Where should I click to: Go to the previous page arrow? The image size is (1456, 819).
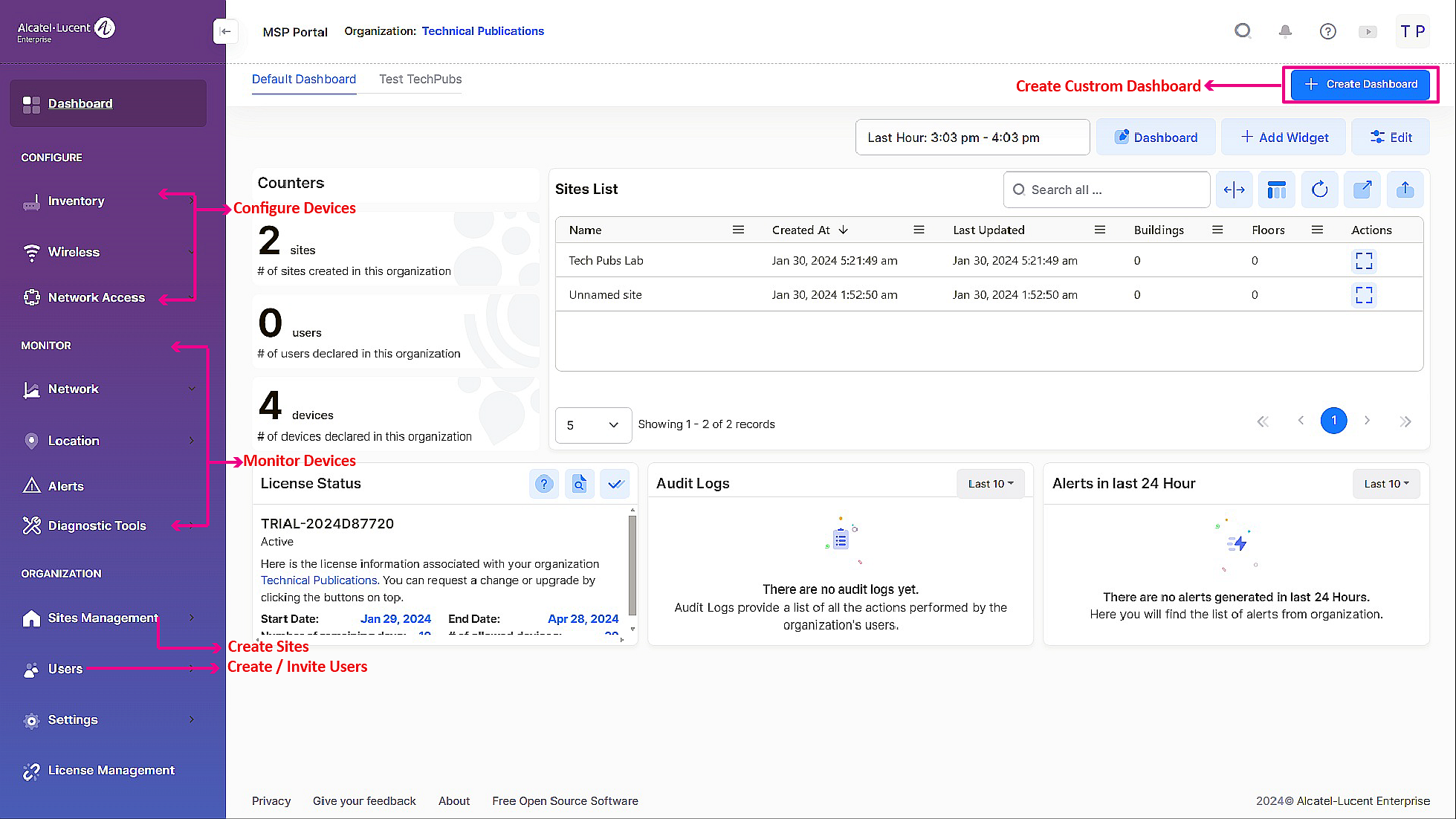coord(1301,421)
